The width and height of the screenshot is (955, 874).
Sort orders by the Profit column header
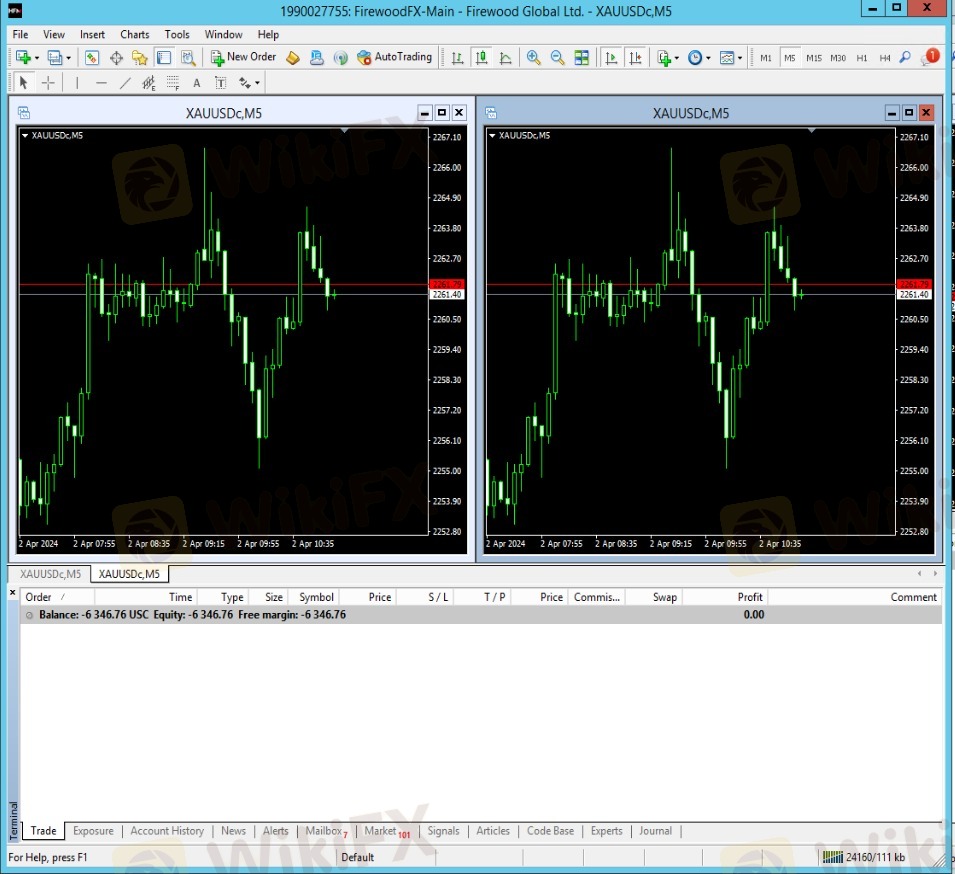click(x=750, y=597)
